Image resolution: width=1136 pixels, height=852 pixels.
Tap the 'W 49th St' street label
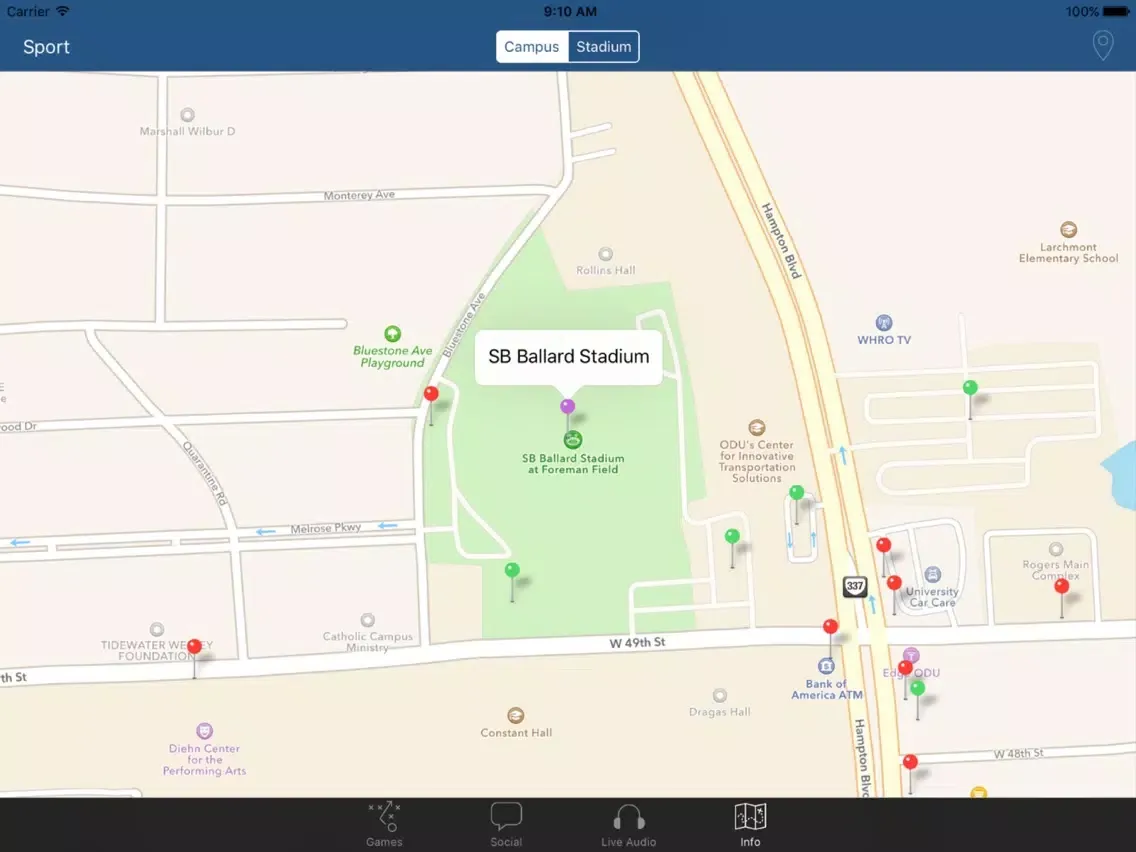637,643
